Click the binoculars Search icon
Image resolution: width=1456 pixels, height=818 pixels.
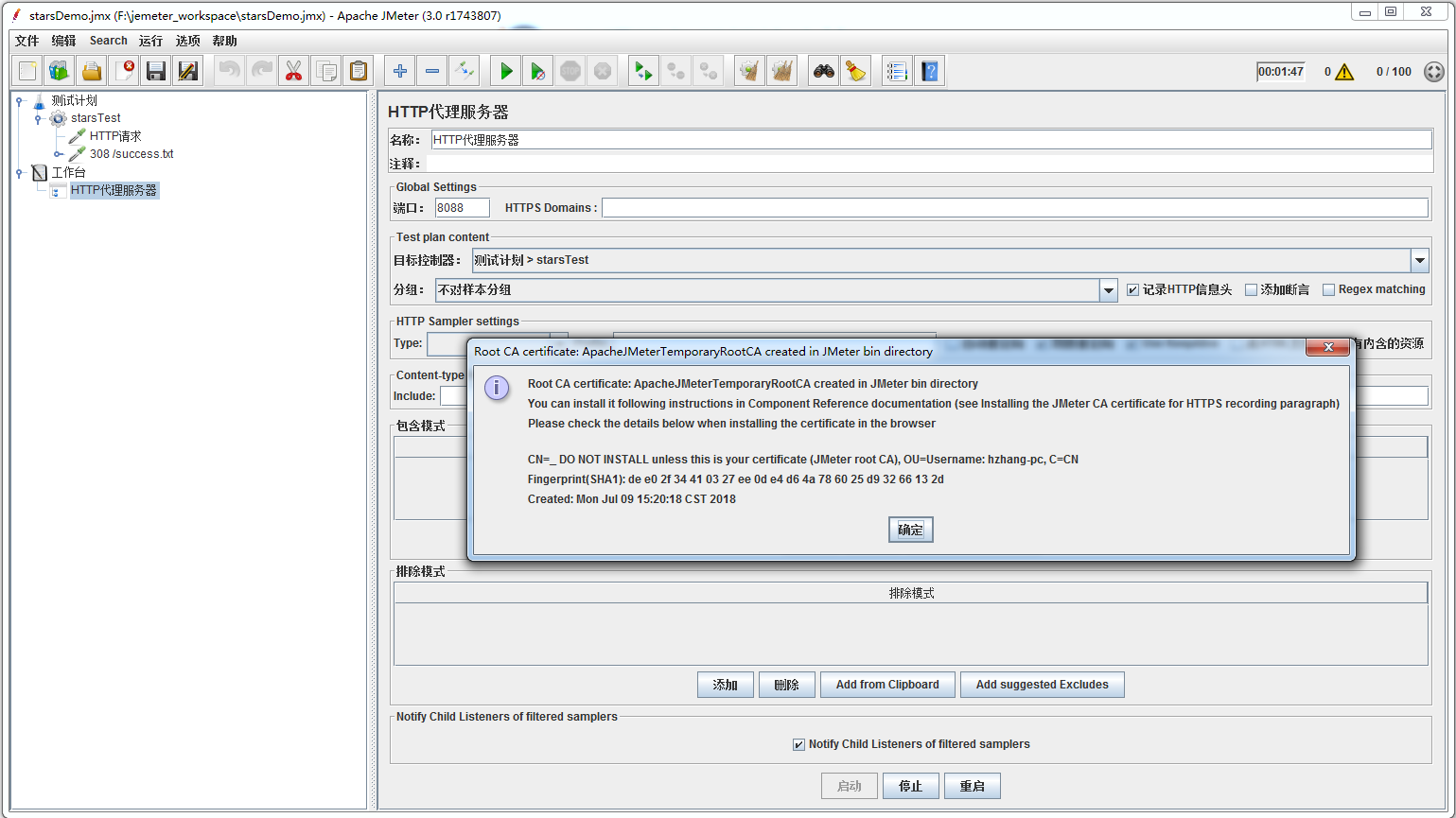pyautogui.click(x=824, y=71)
